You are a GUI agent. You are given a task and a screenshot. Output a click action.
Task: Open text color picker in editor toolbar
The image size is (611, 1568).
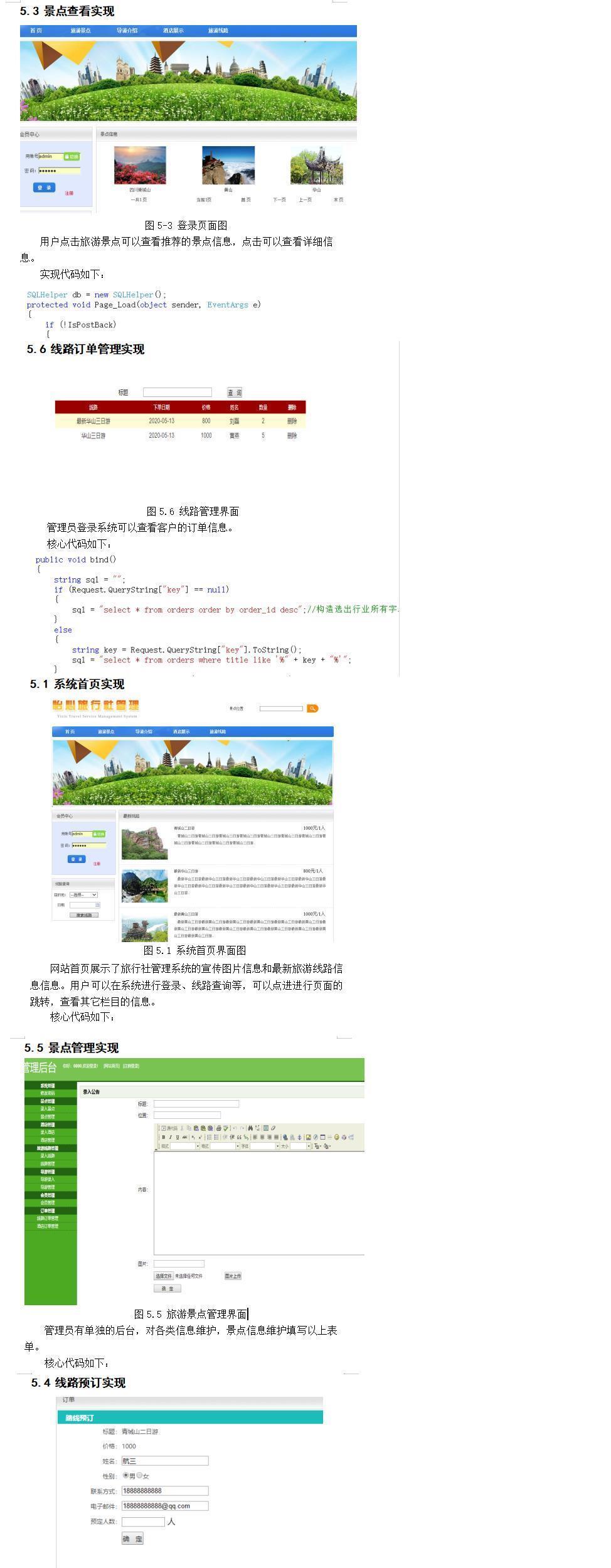coord(317,1146)
